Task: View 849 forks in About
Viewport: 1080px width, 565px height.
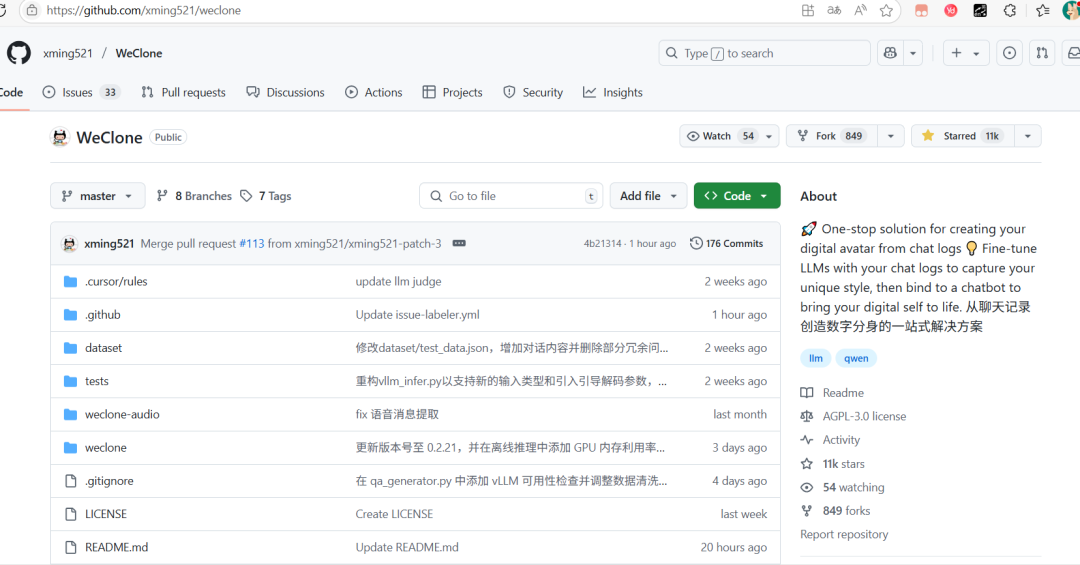Action: [835, 511]
